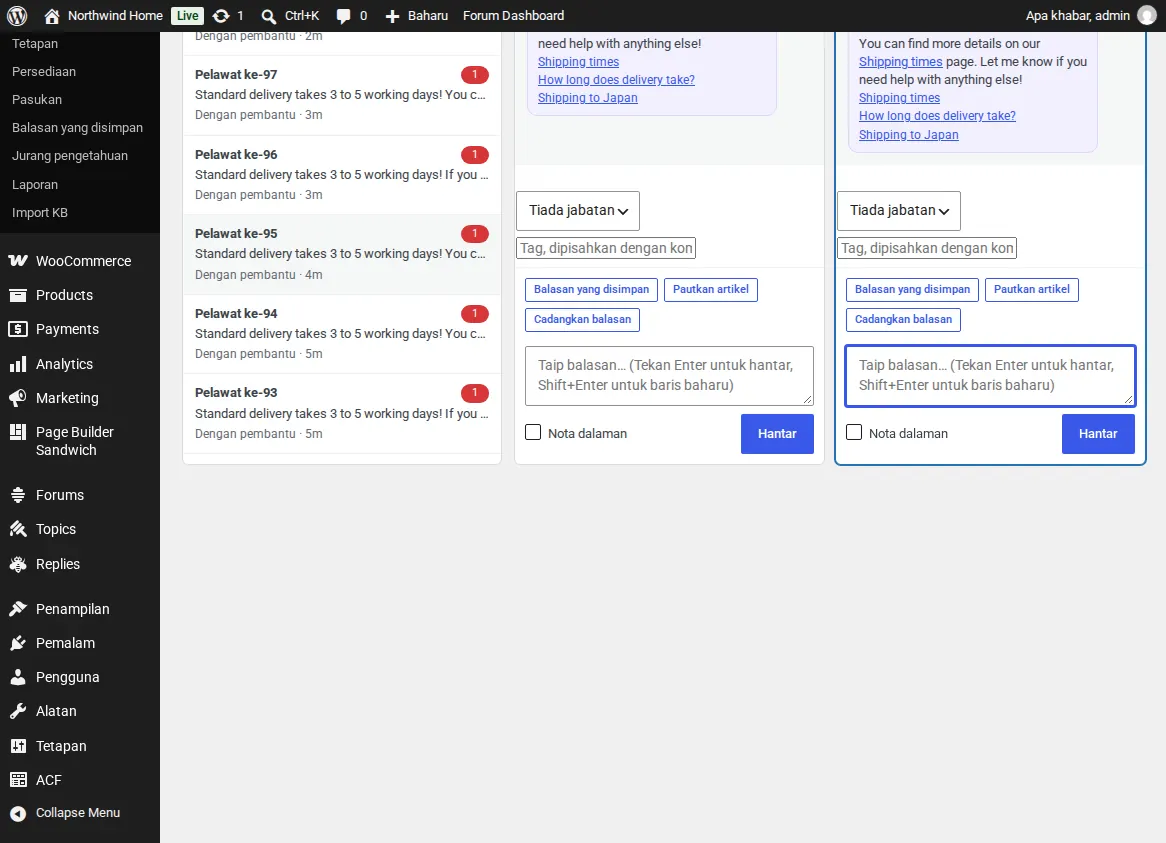Open Tiada jabatan dropdown in left panel
Screen dimensions: 1166x843
click(x=578, y=211)
